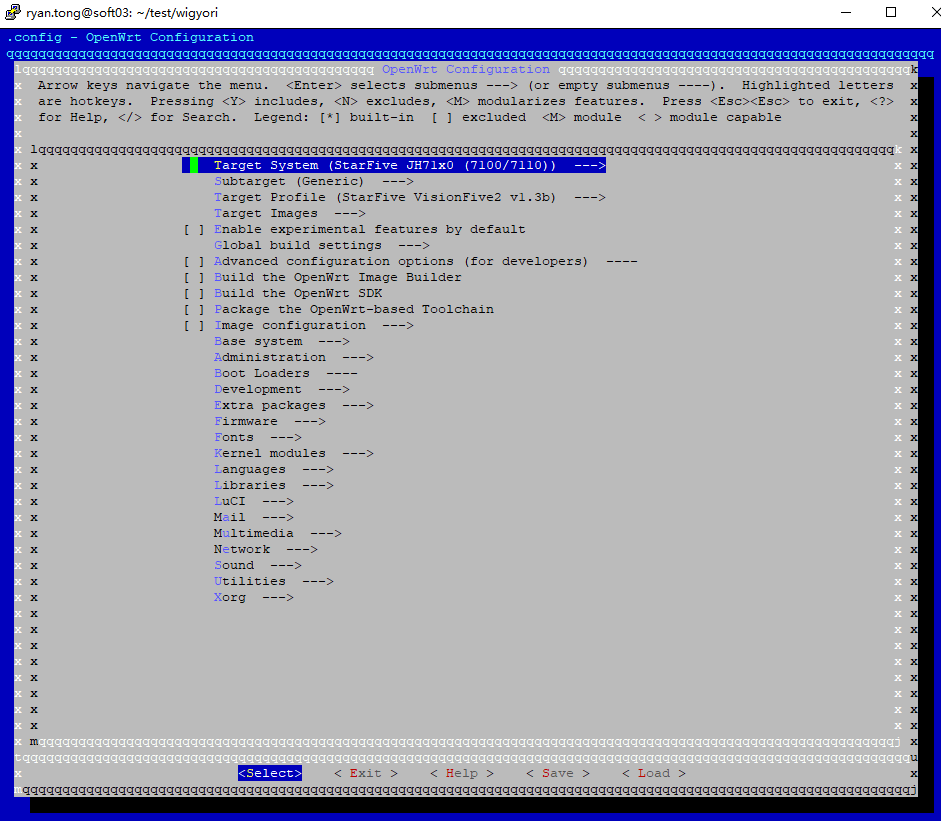Open Target System submenu
Viewport: 941px width, 821px height.
point(408,165)
